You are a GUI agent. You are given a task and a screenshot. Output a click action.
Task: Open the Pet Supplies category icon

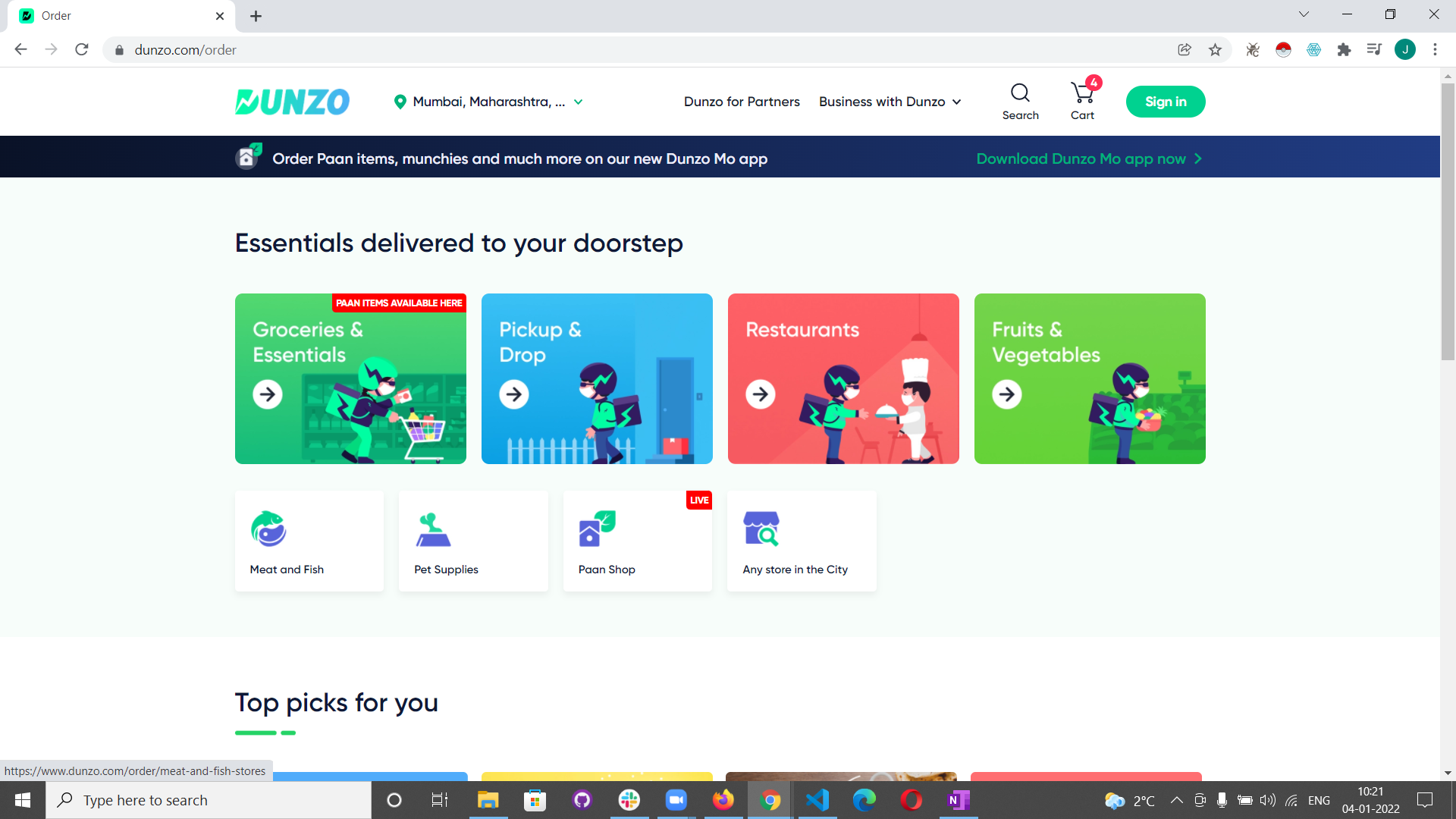click(x=433, y=529)
